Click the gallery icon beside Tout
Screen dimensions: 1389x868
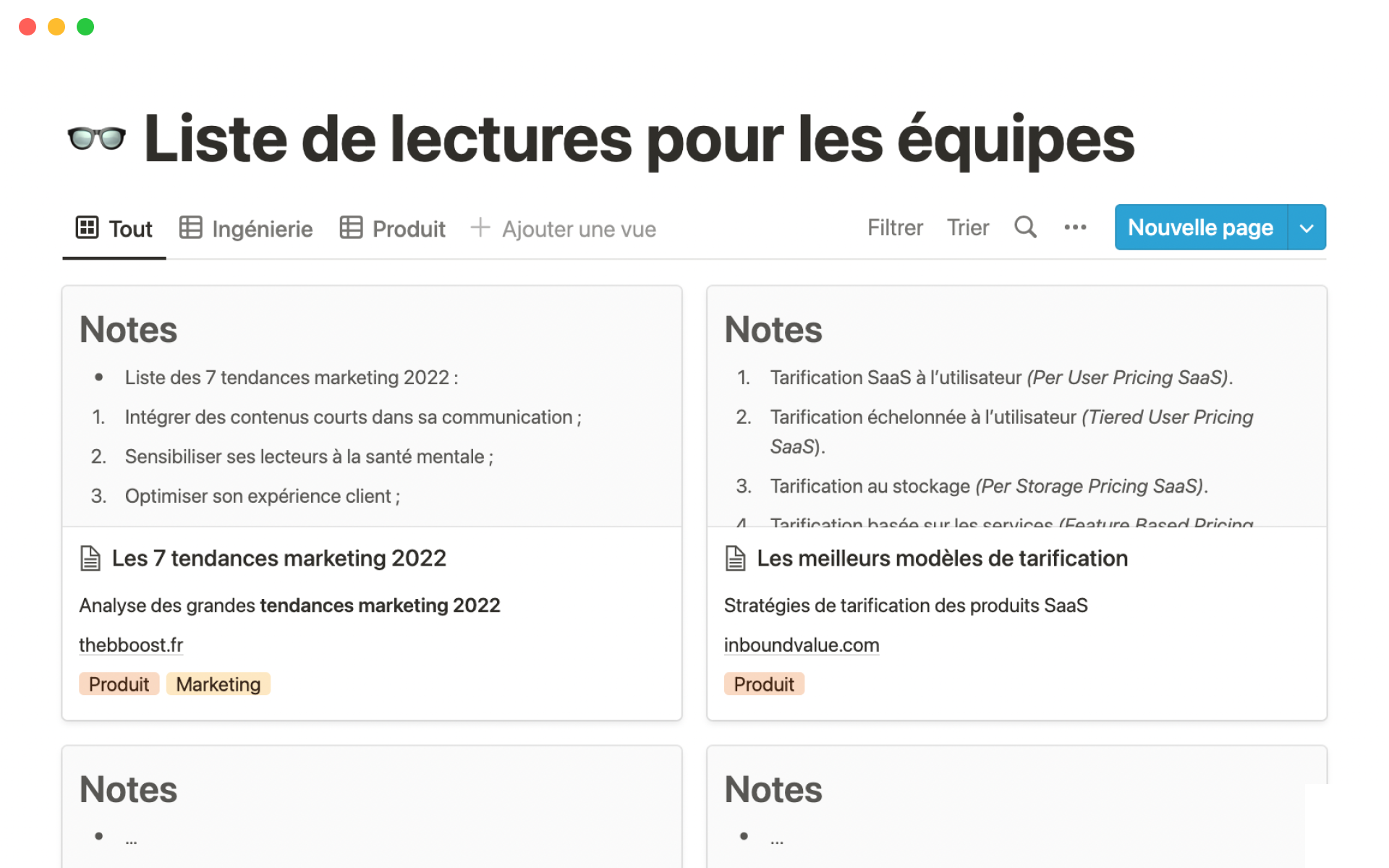(87, 227)
